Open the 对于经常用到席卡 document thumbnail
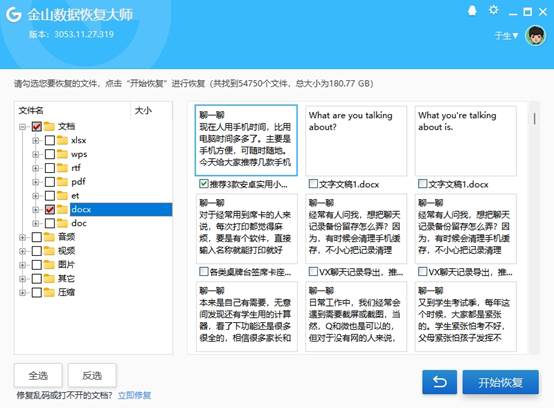 pos(247,228)
